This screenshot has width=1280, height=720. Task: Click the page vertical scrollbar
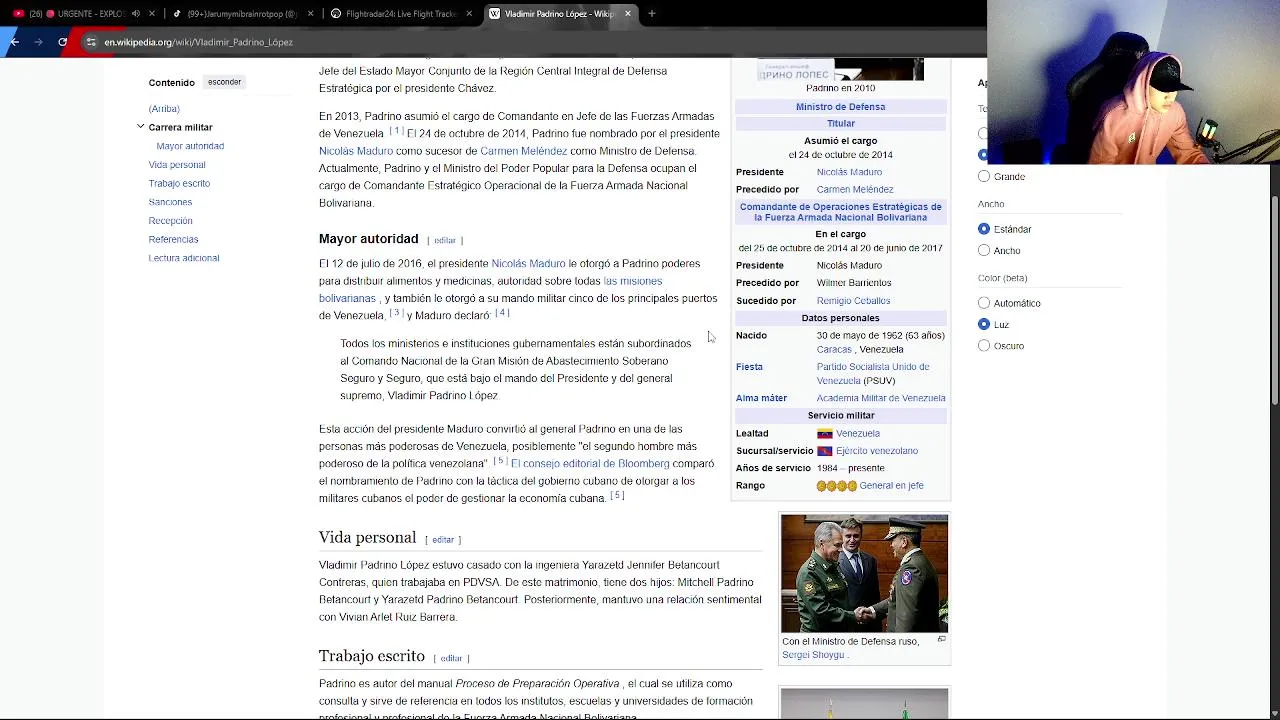tap(1275, 300)
